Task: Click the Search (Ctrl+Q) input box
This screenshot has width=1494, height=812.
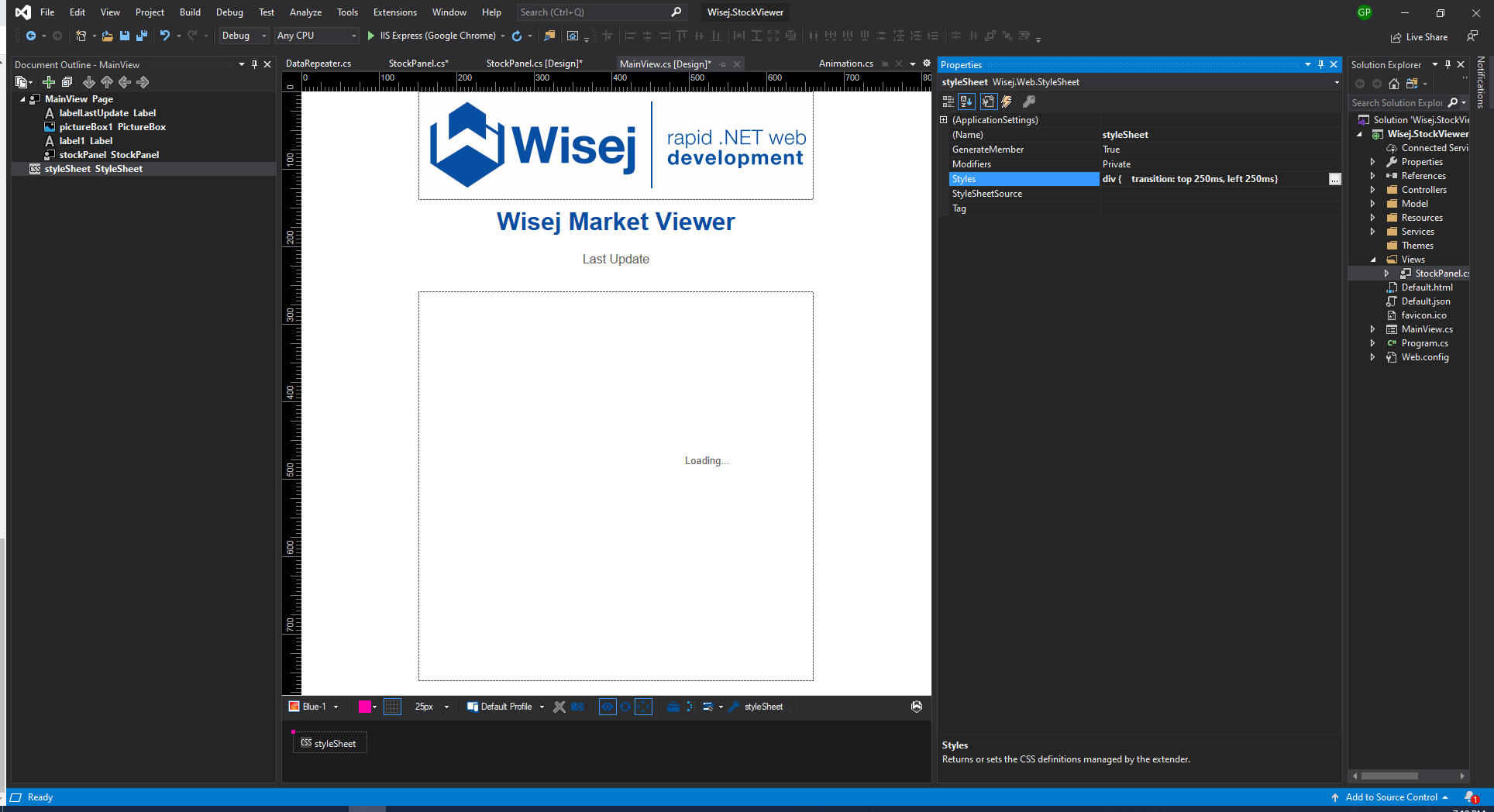Action: 601,12
